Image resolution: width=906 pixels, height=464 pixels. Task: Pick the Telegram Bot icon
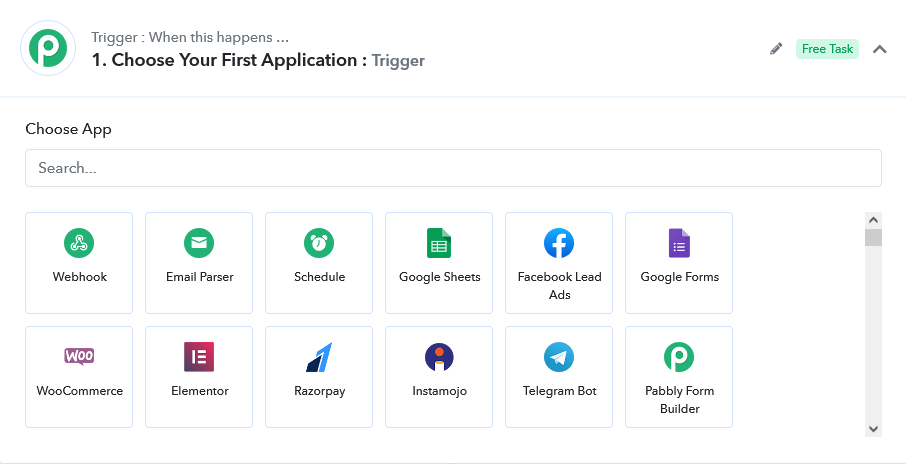(559, 357)
